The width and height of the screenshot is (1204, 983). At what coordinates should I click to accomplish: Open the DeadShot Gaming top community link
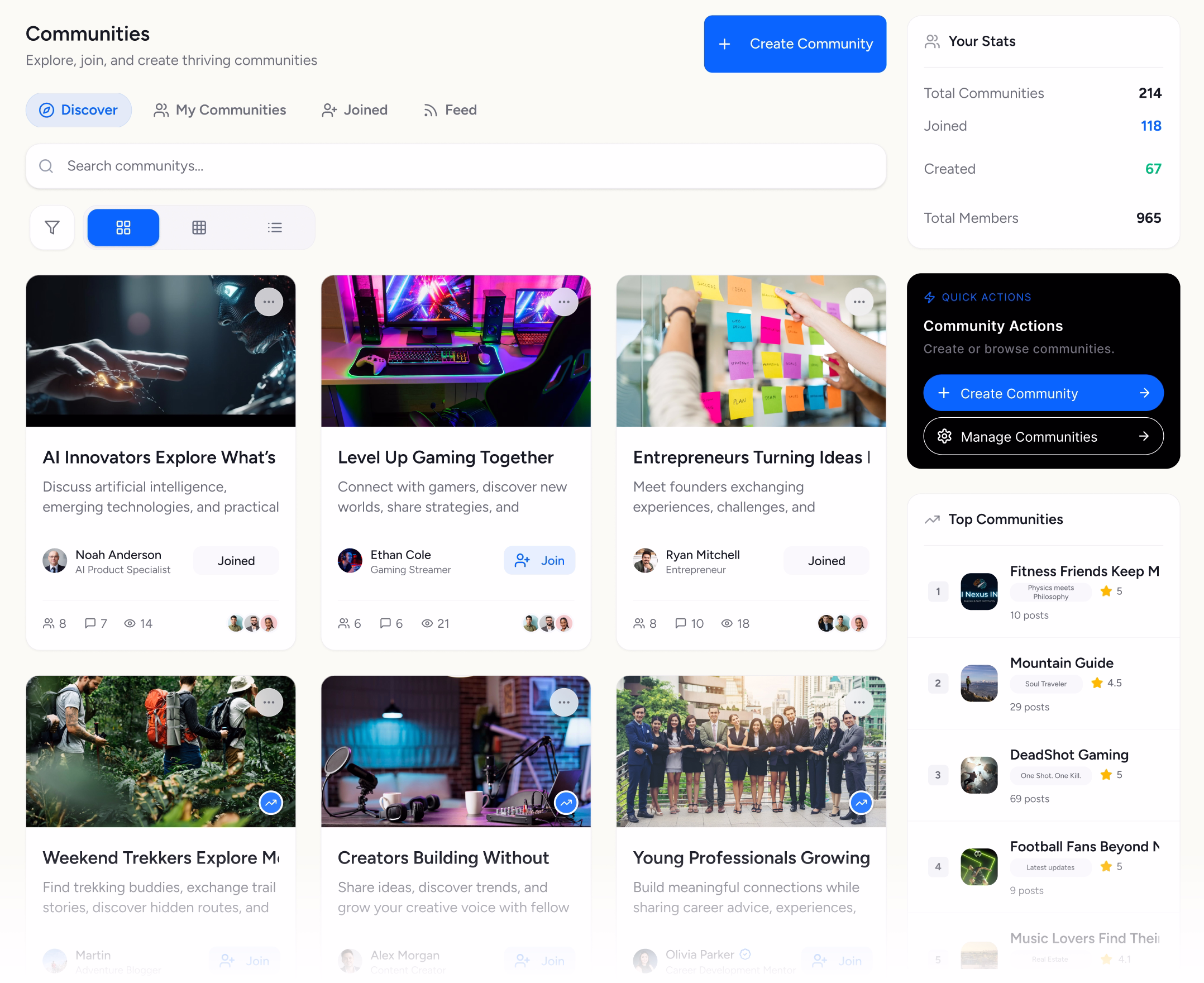pyautogui.click(x=1069, y=754)
